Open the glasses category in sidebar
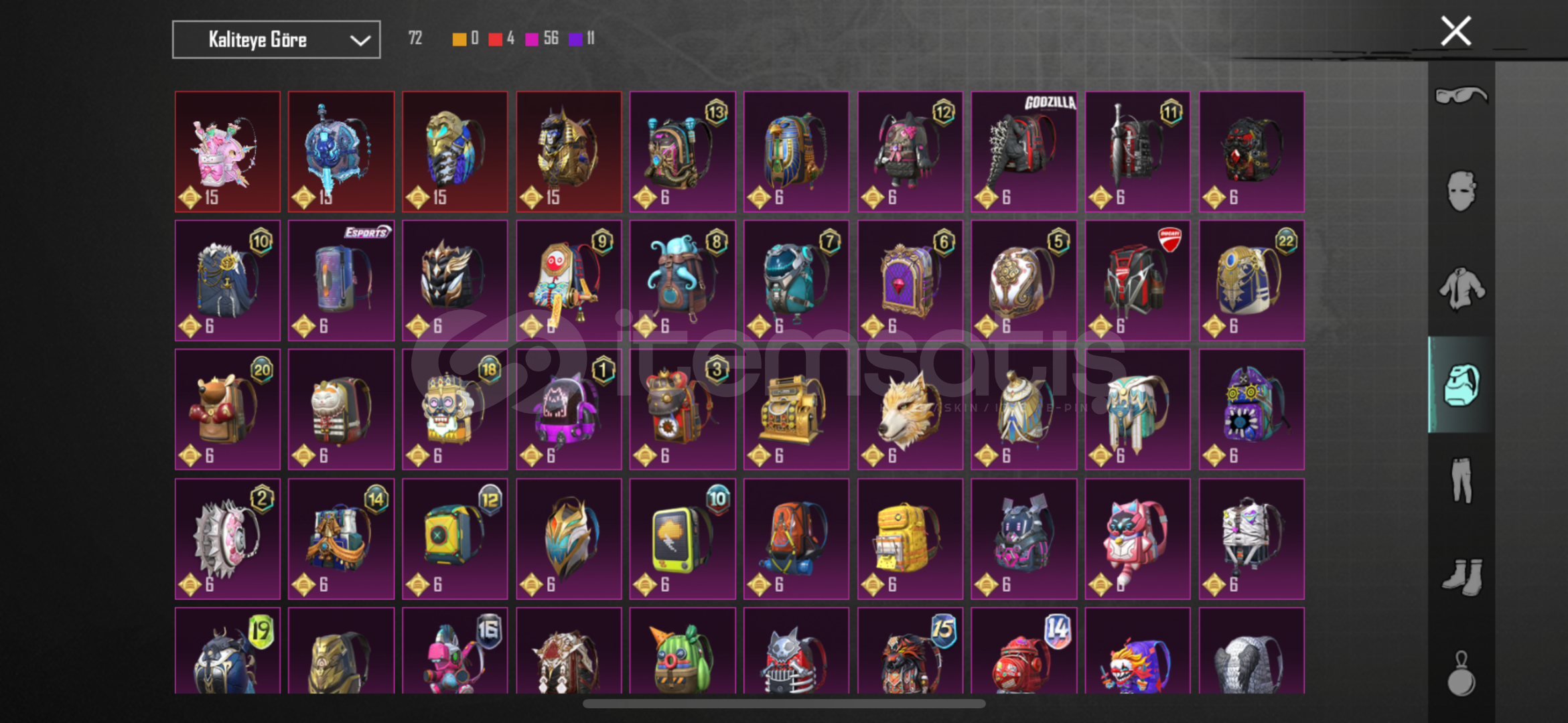The width and height of the screenshot is (1568, 723). [x=1461, y=96]
